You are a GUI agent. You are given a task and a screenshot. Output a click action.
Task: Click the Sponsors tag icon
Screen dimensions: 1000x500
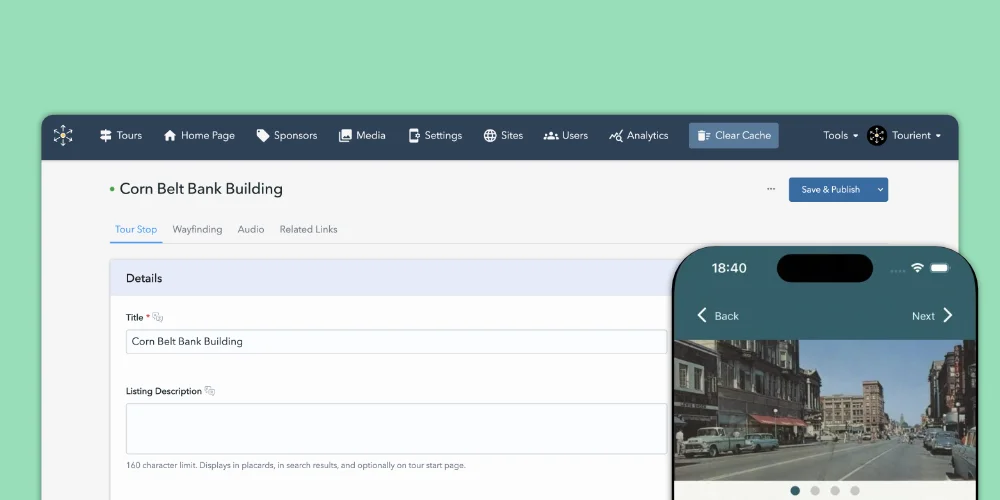click(263, 135)
